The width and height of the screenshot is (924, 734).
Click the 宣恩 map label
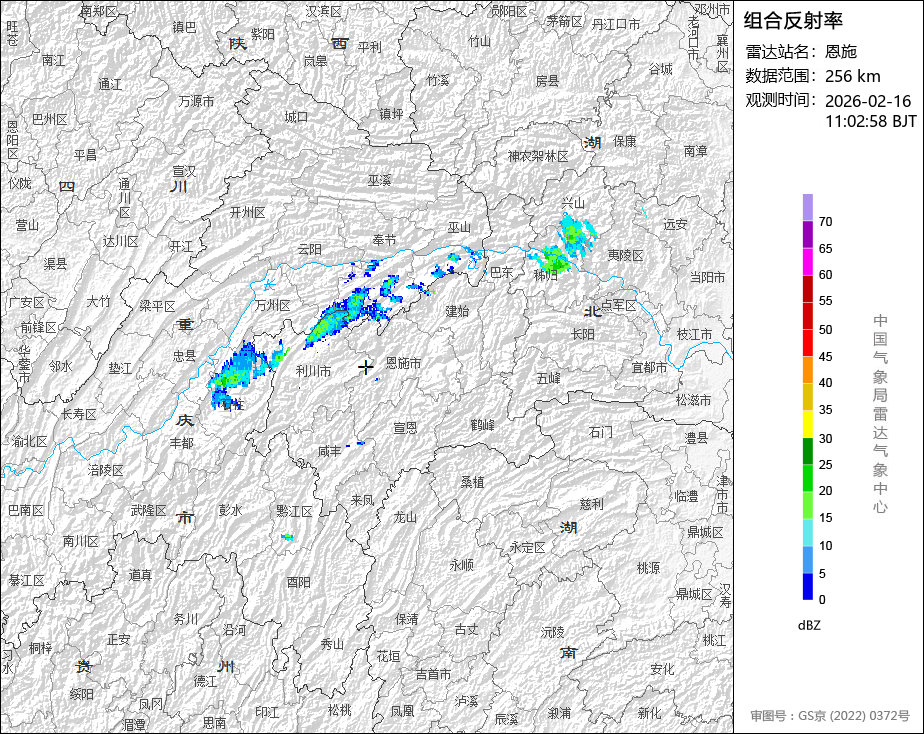tap(405, 428)
